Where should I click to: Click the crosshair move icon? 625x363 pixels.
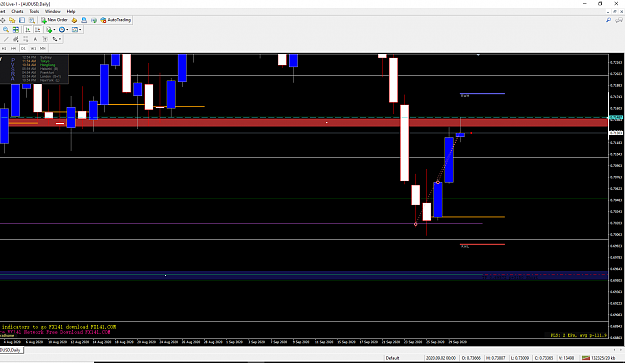(x=3, y=20)
